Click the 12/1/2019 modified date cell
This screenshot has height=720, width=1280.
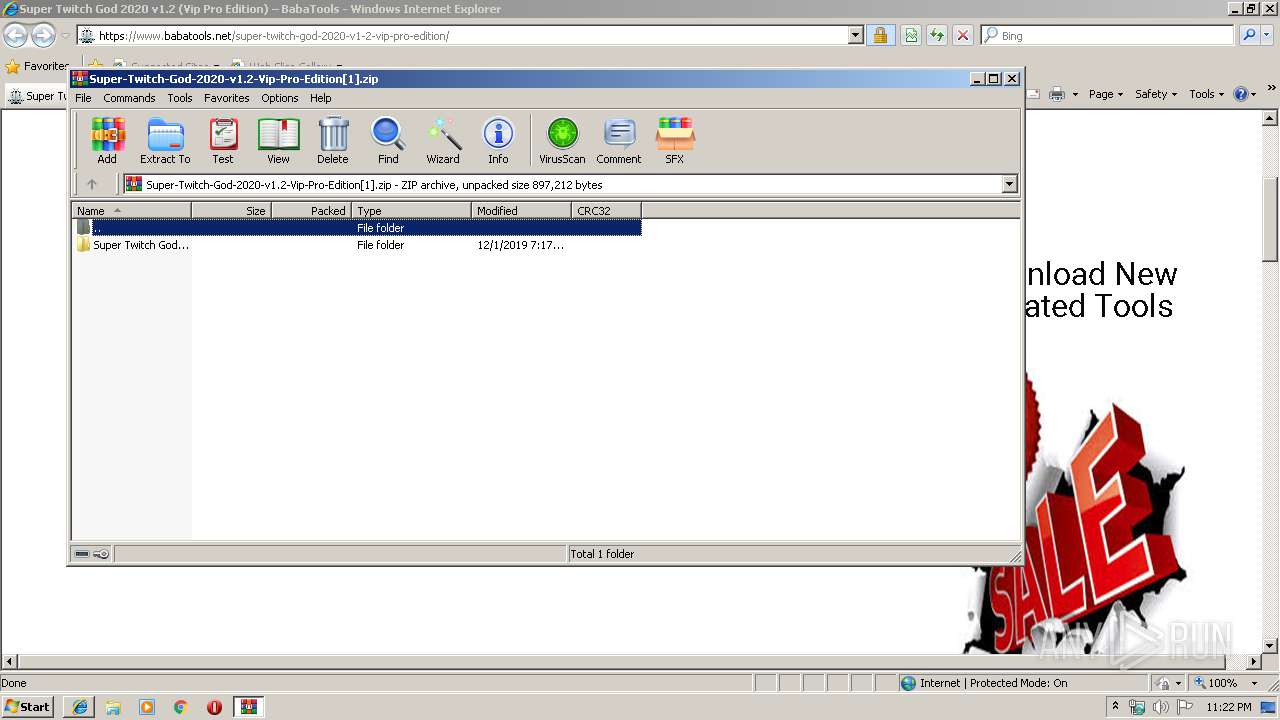coord(520,245)
